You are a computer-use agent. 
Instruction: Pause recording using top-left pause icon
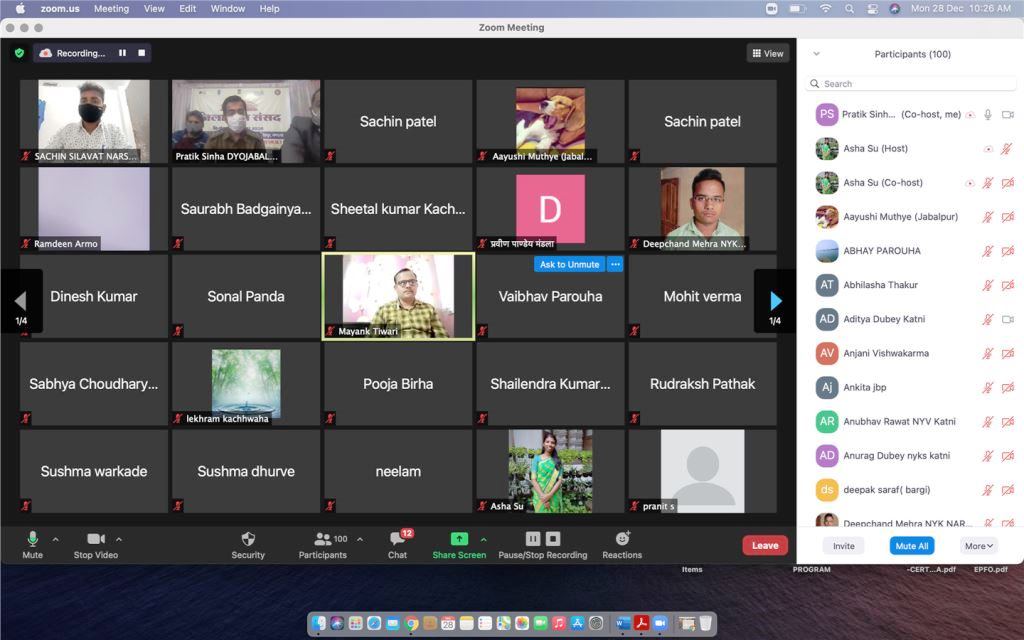122,53
